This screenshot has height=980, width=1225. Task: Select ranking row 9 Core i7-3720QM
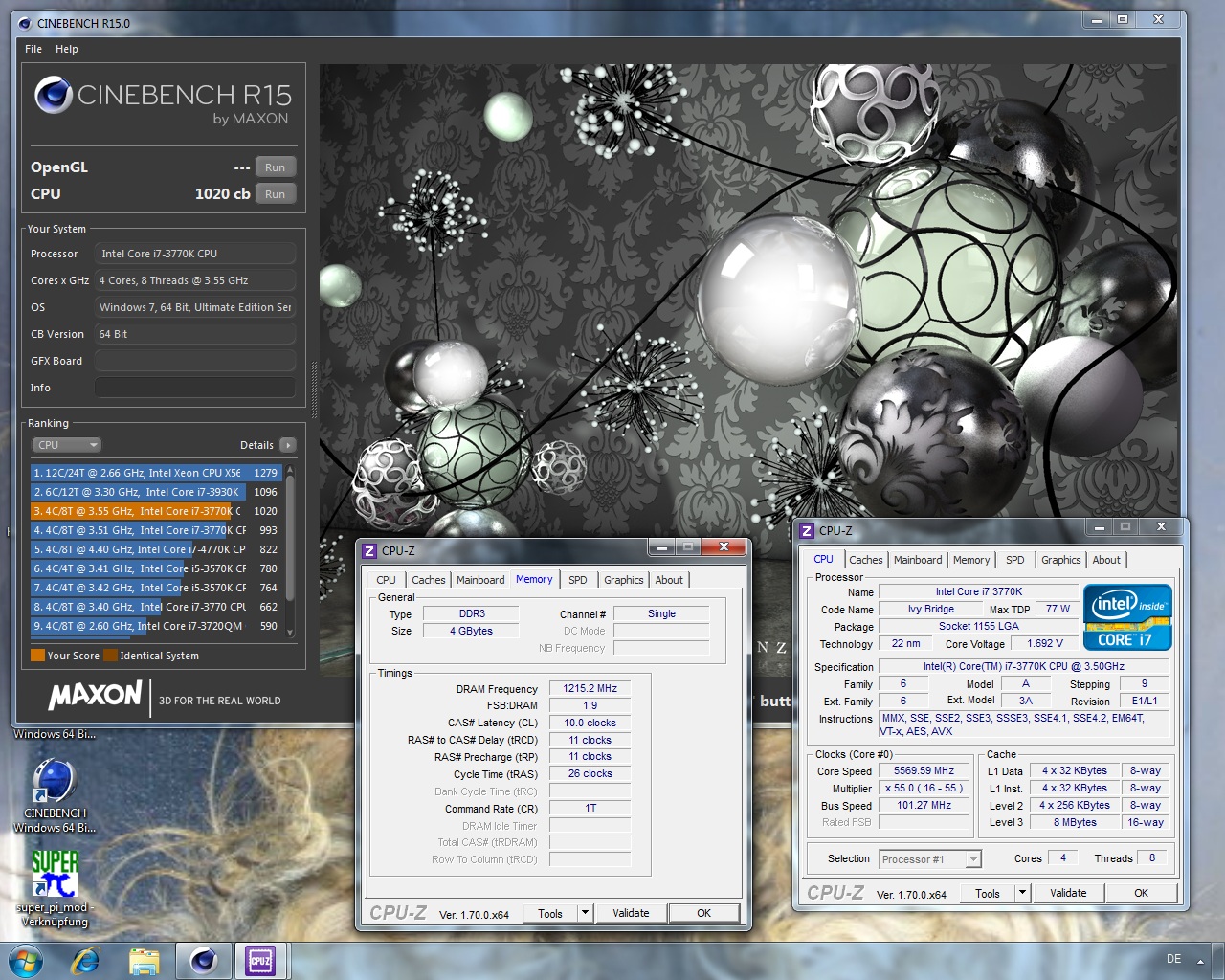156,626
